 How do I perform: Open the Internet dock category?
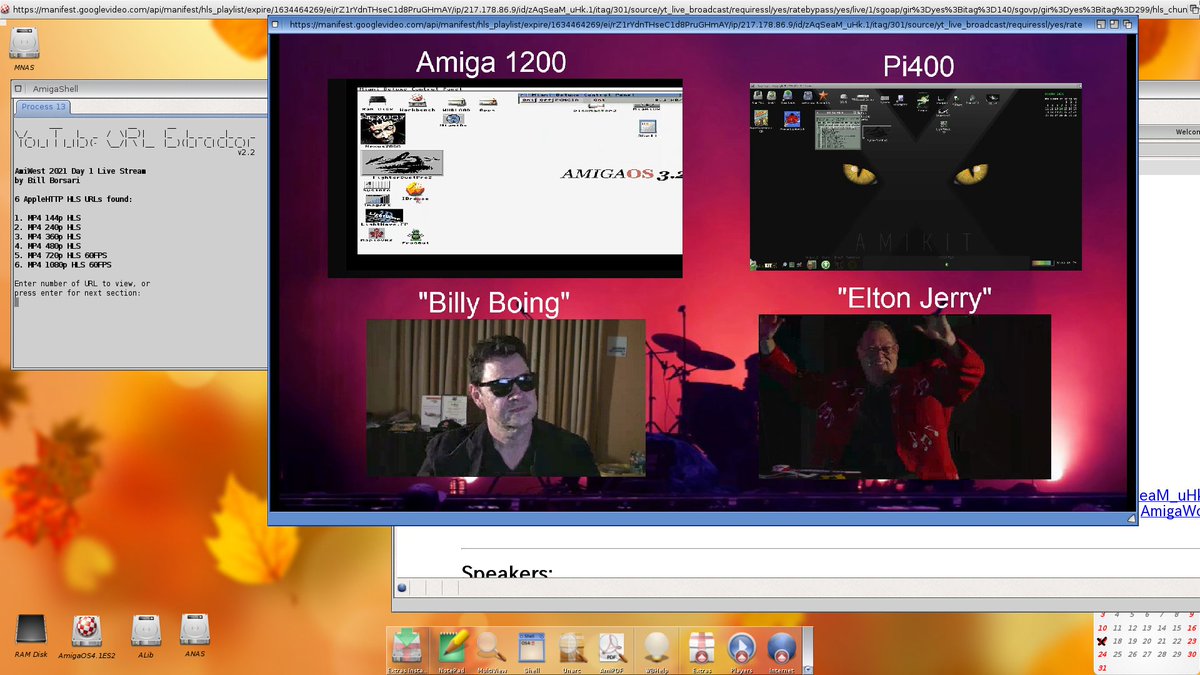tap(782, 651)
